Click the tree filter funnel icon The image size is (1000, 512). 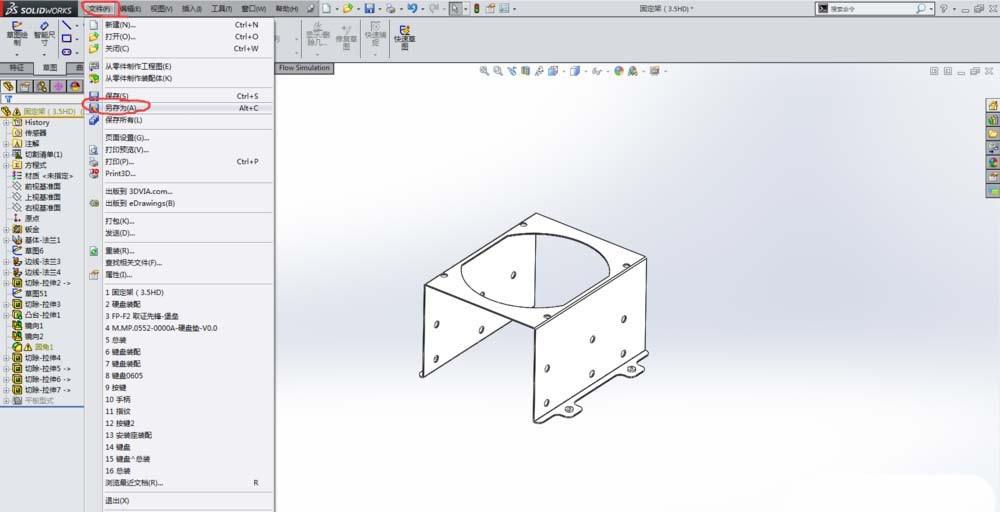tap(9, 99)
